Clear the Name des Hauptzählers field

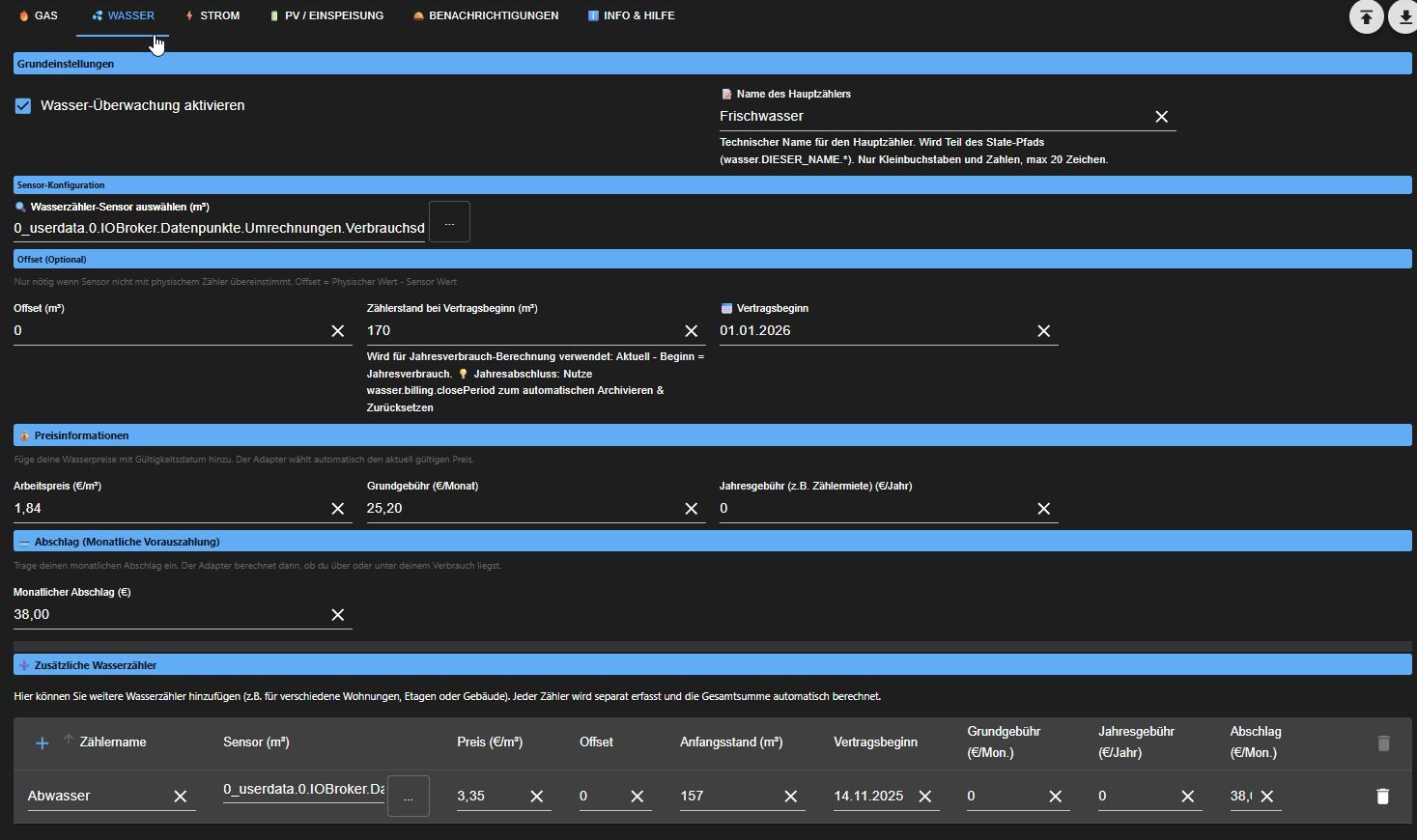[x=1162, y=117]
